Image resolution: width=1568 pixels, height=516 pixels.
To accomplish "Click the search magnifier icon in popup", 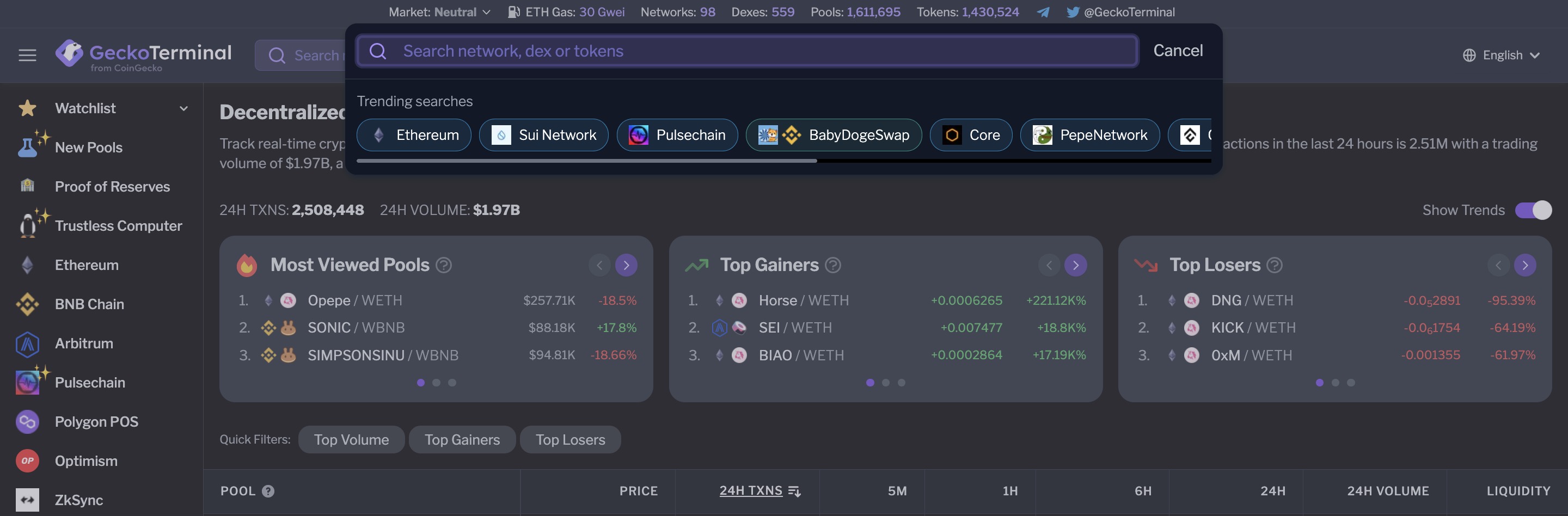I will click(377, 51).
